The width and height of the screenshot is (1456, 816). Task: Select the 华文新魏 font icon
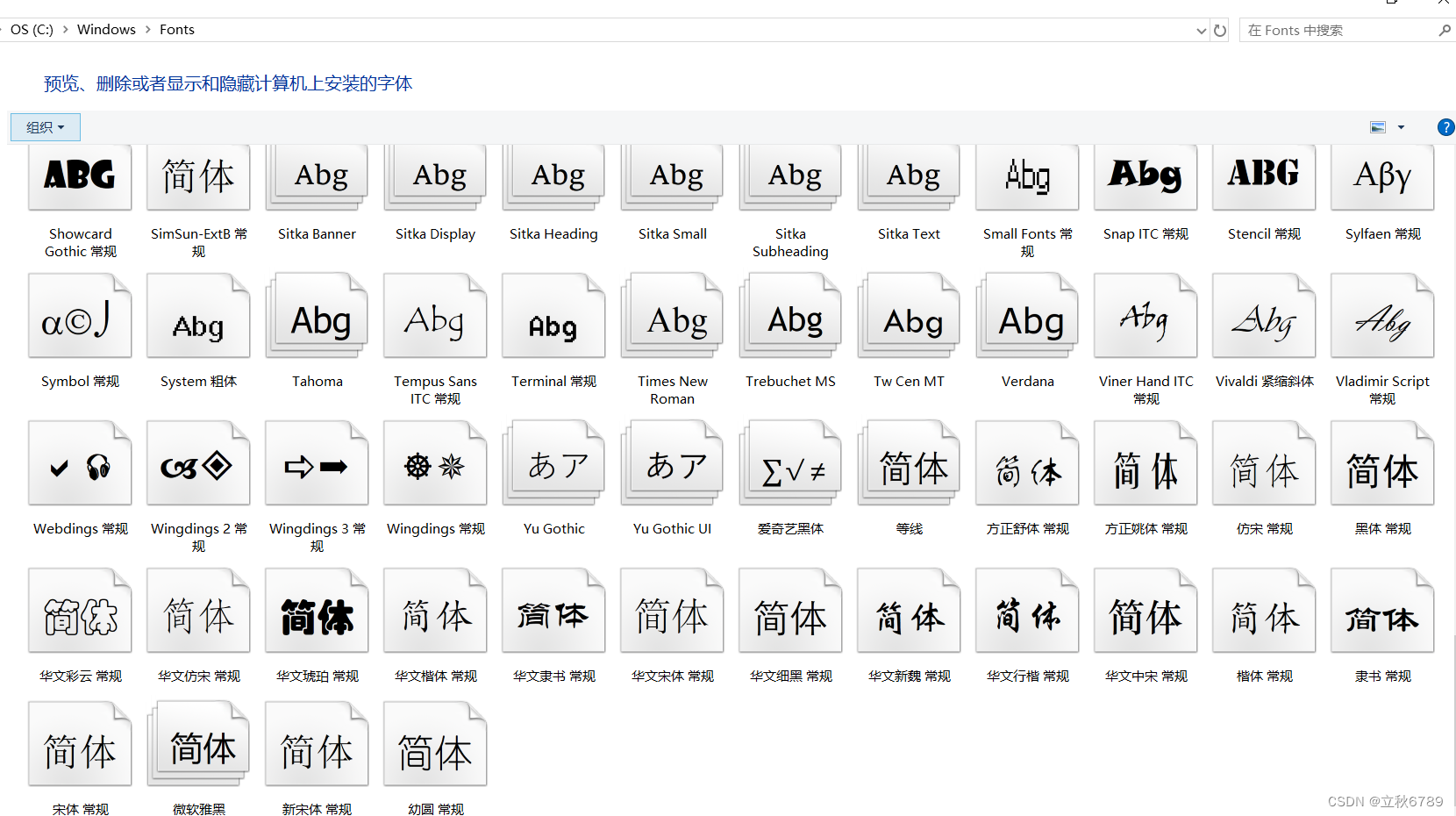click(909, 611)
